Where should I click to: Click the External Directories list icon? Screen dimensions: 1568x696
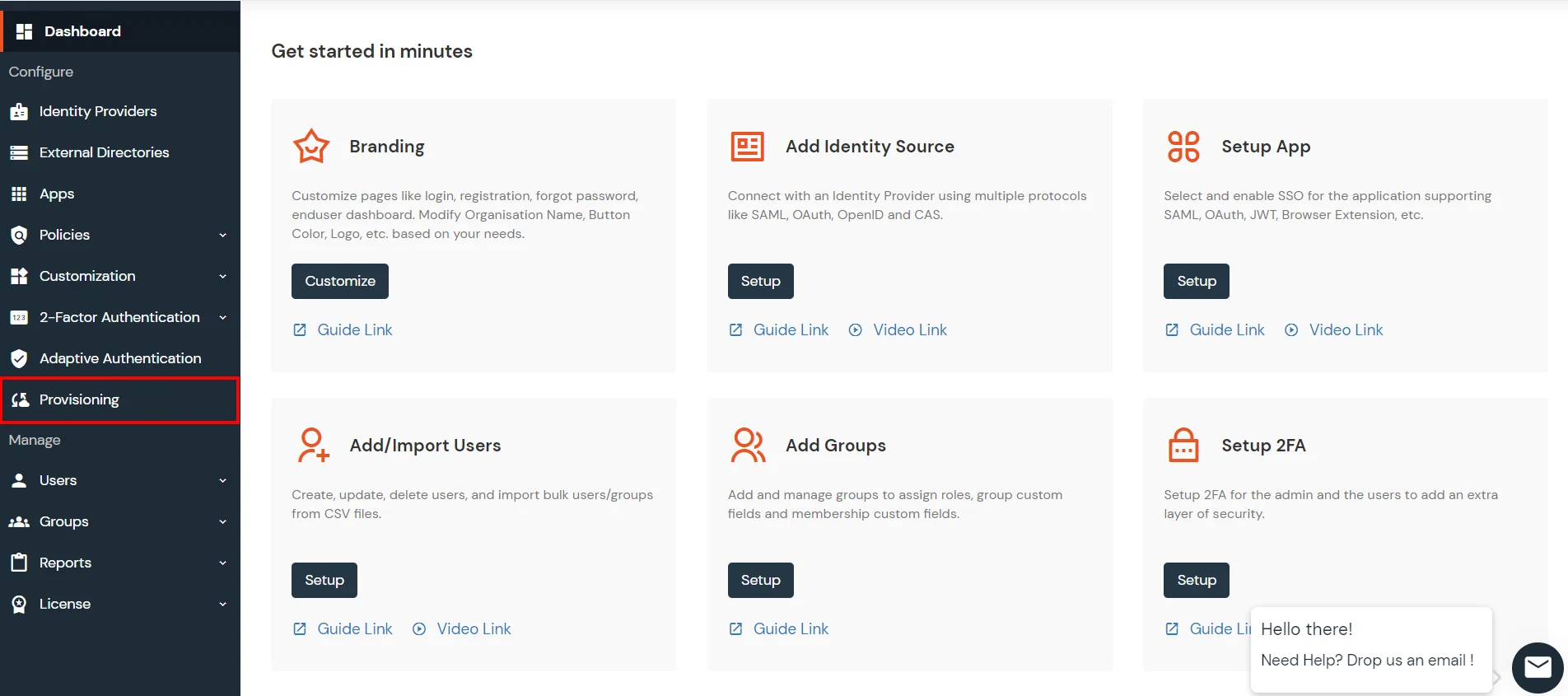click(x=19, y=152)
